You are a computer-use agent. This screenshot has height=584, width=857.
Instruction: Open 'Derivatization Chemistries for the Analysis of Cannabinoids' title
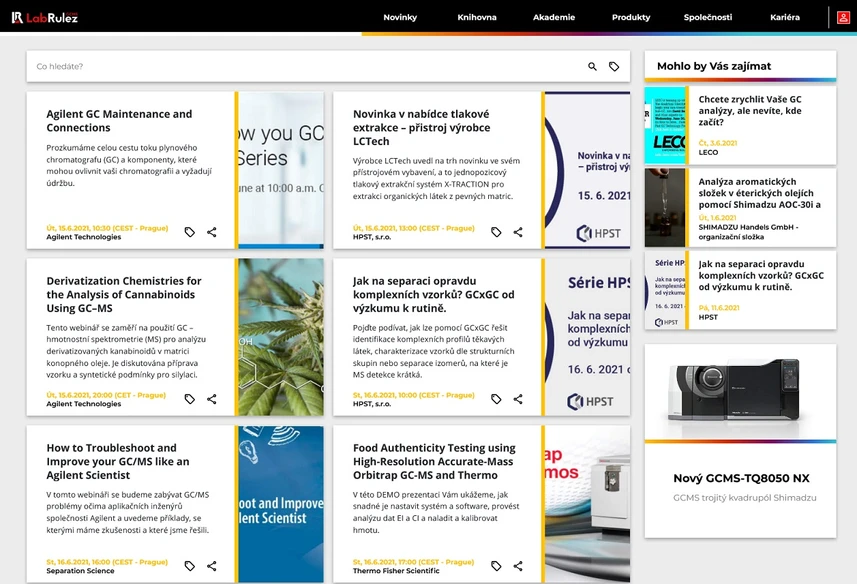pyautogui.click(x=124, y=294)
